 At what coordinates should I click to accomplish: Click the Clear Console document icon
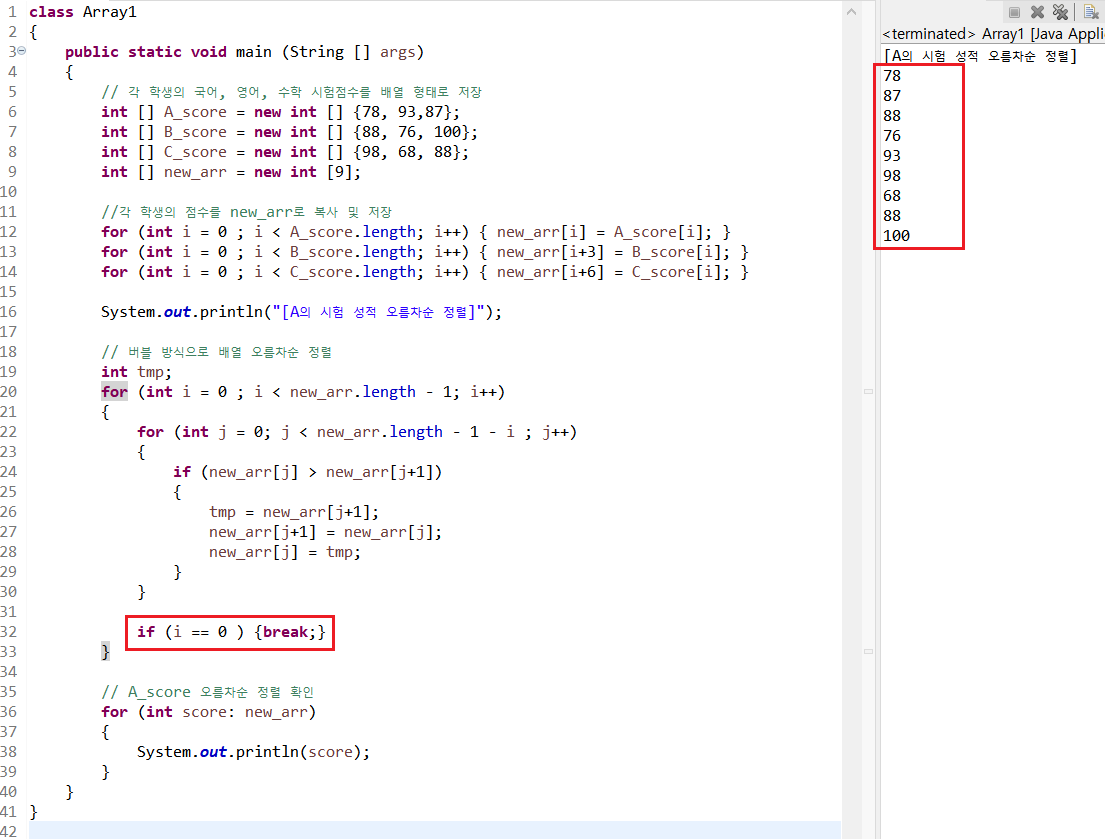(x=1092, y=12)
